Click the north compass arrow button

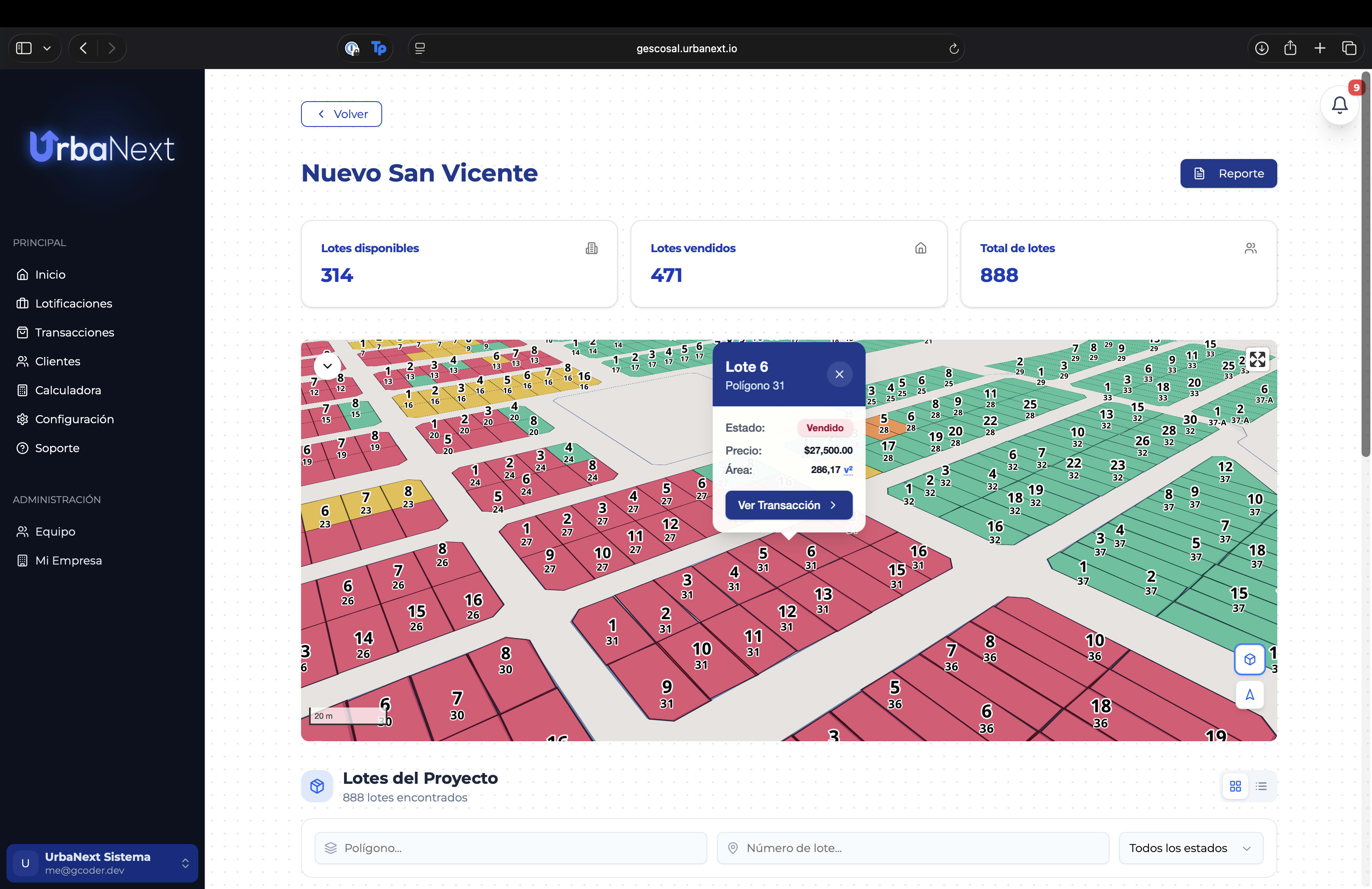(x=1249, y=695)
